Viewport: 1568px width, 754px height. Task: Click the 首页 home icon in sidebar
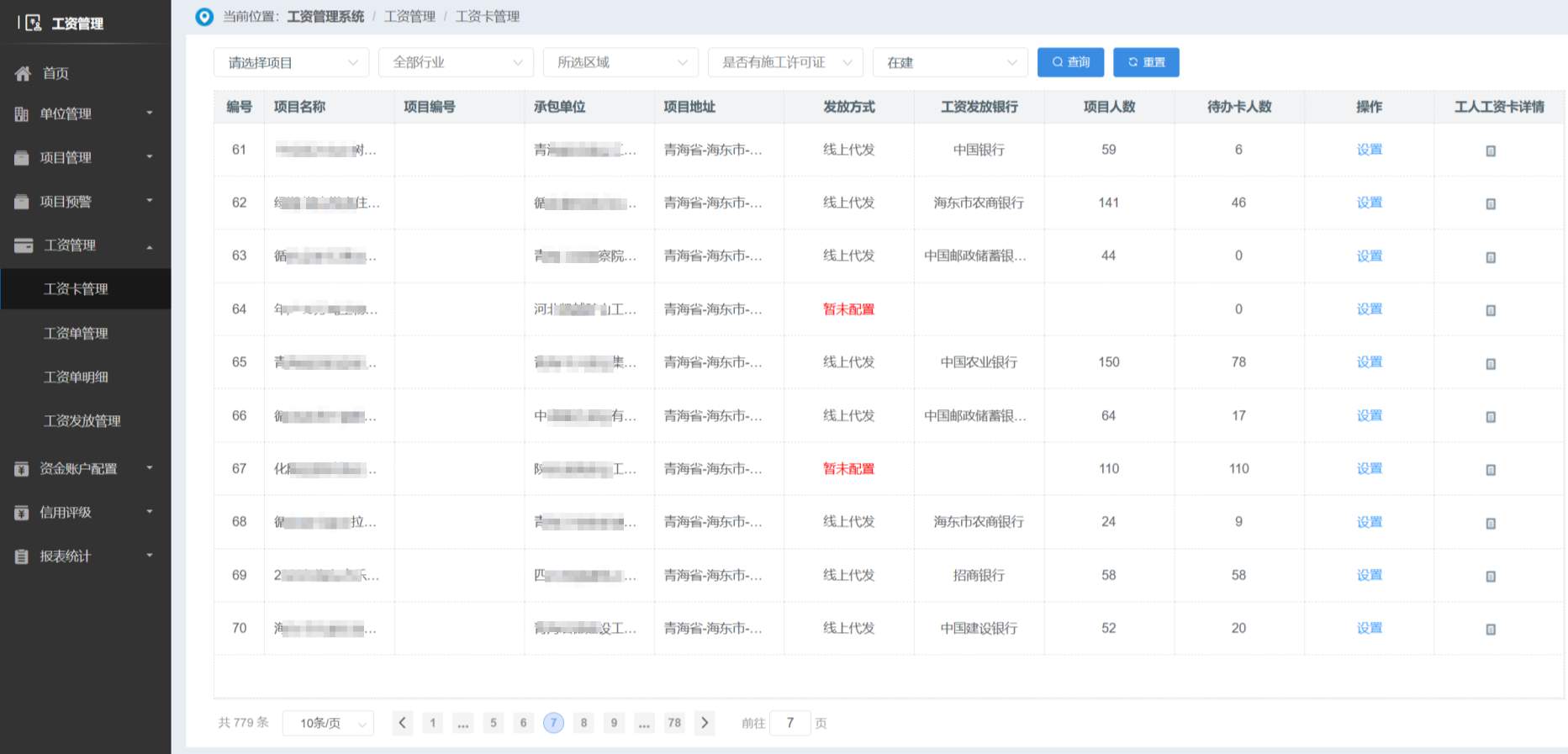(x=24, y=73)
